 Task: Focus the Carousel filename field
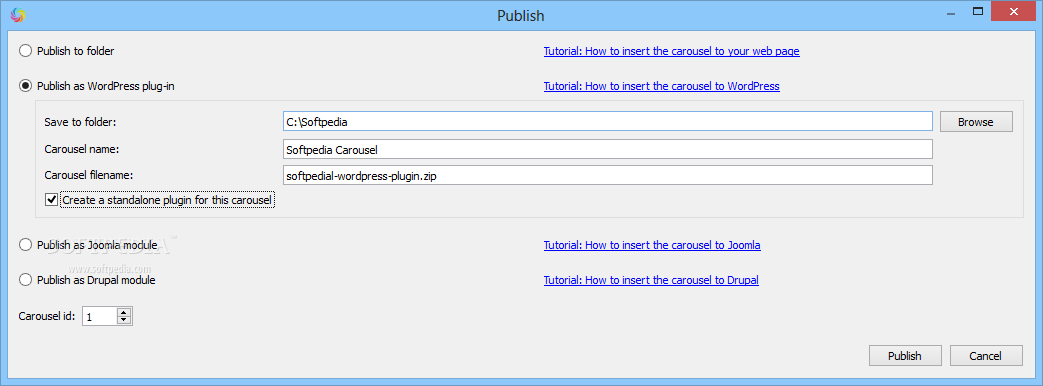607,175
